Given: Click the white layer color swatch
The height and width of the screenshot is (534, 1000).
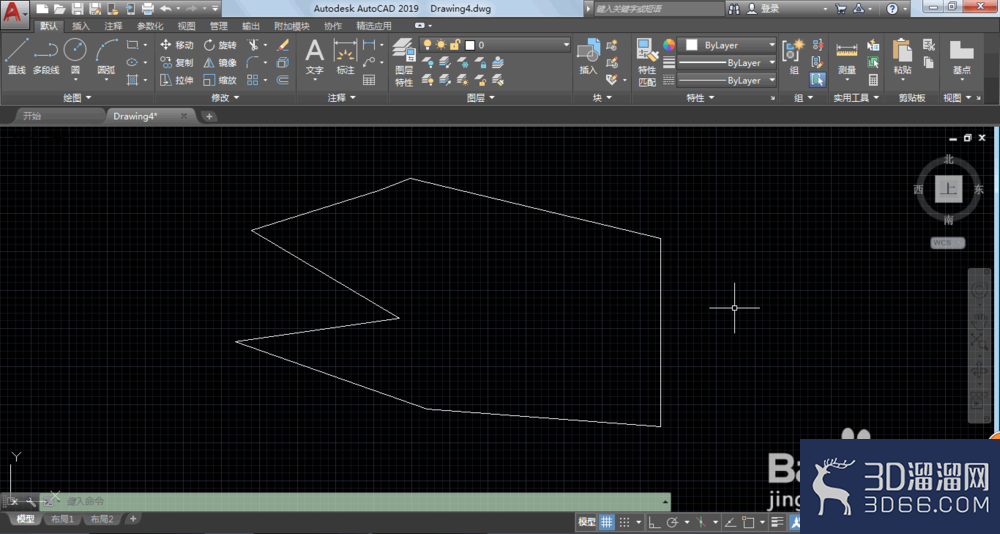Looking at the screenshot, I should point(470,45).
